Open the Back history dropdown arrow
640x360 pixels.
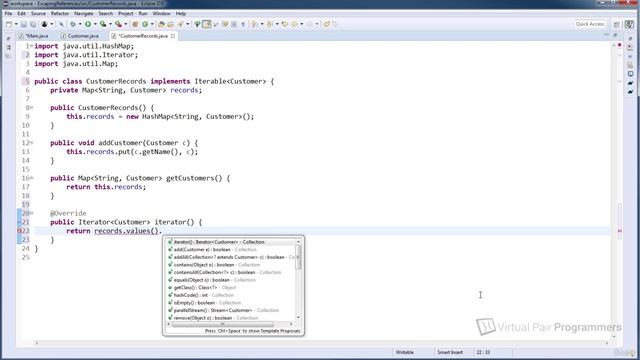tap(302, 24)
